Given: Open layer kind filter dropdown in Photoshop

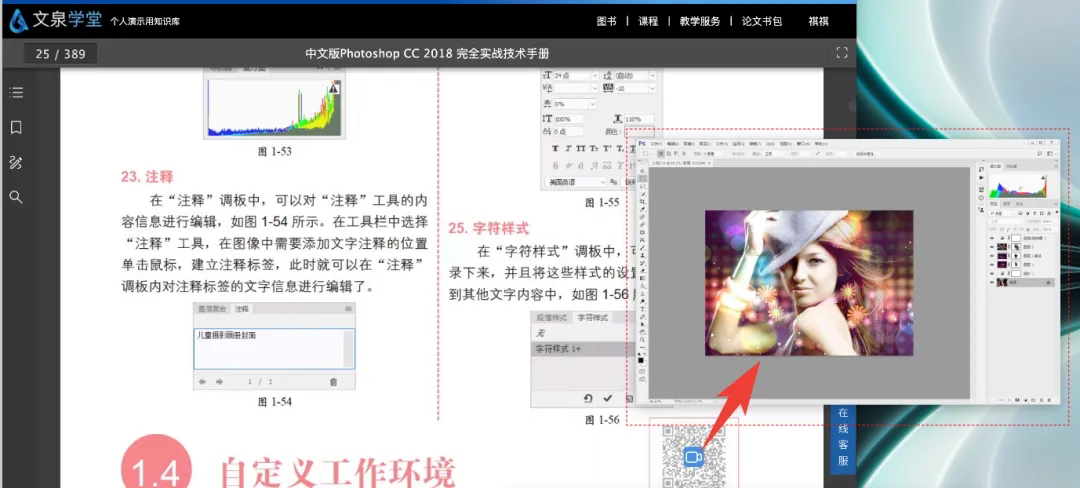Looking at the screenshot, I should point(1001,213).
